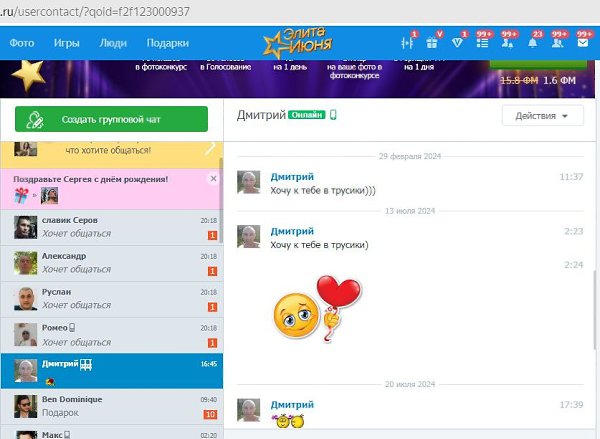Click the diamond VIP icon
Viewport: 600px width, 439px height.
click(x=457, y=43)
